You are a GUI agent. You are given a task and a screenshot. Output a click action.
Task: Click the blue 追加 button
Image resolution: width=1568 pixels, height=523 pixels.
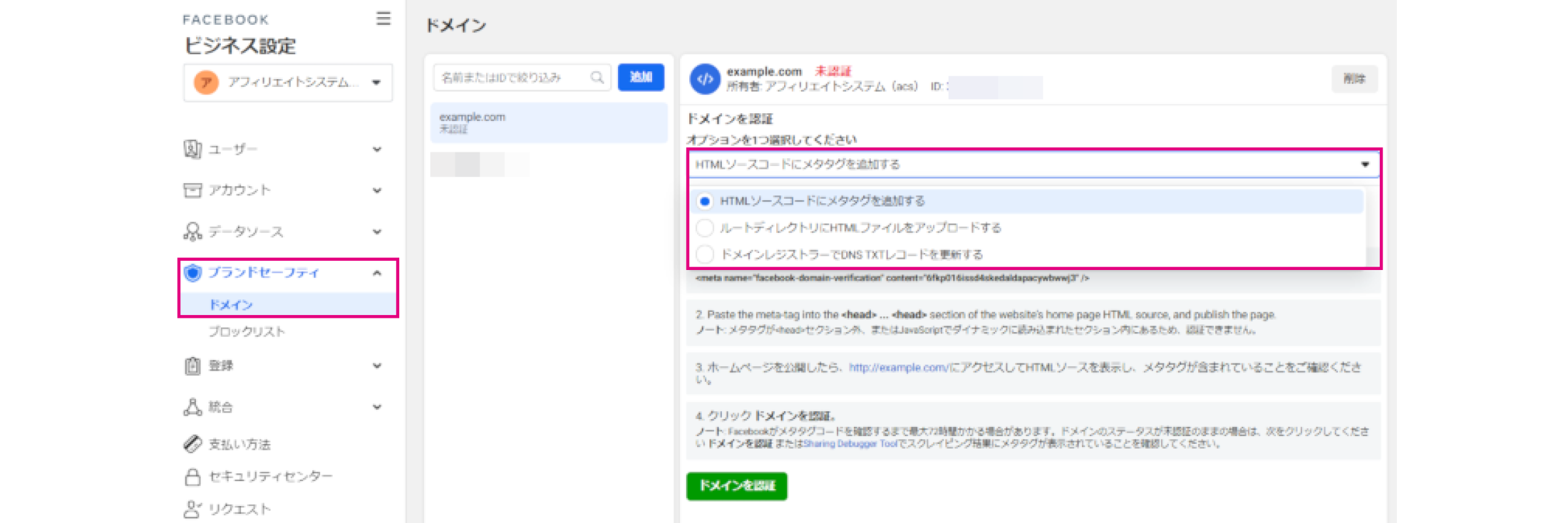point(641,77)
